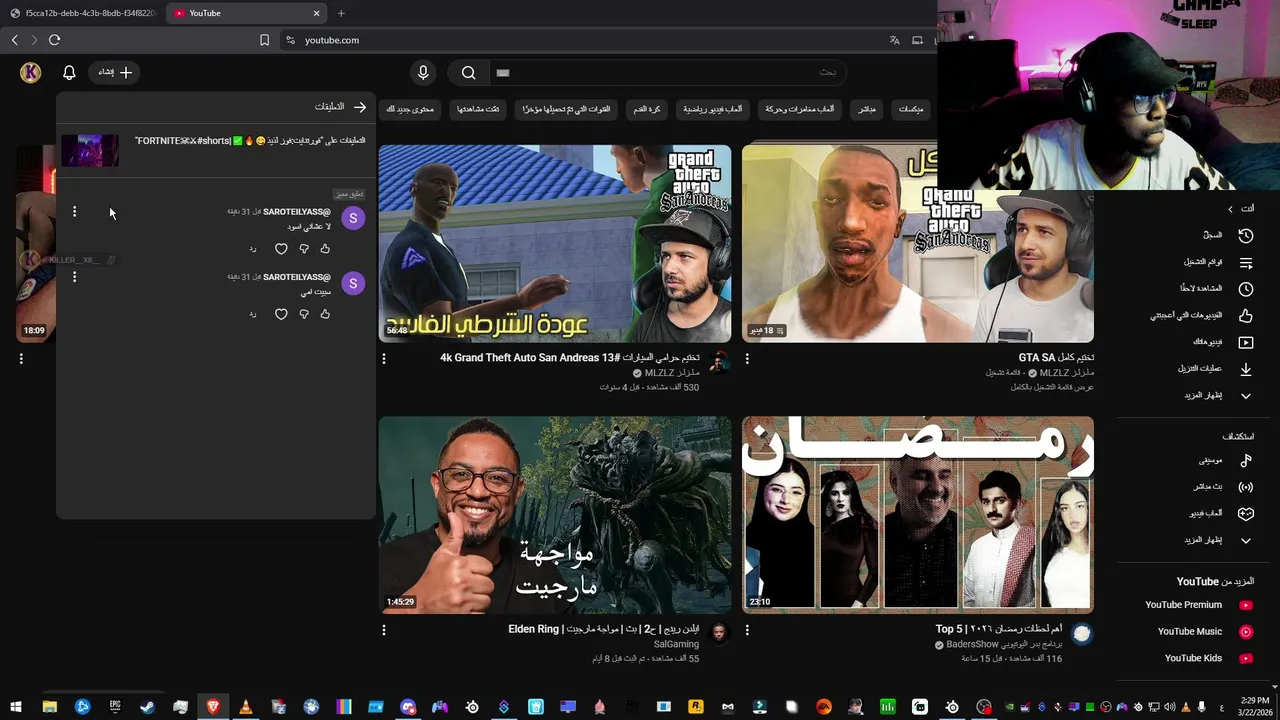Like the comment "لا عشاني اسود"
Screen dimensions: 1280x720
pos(325,249)
